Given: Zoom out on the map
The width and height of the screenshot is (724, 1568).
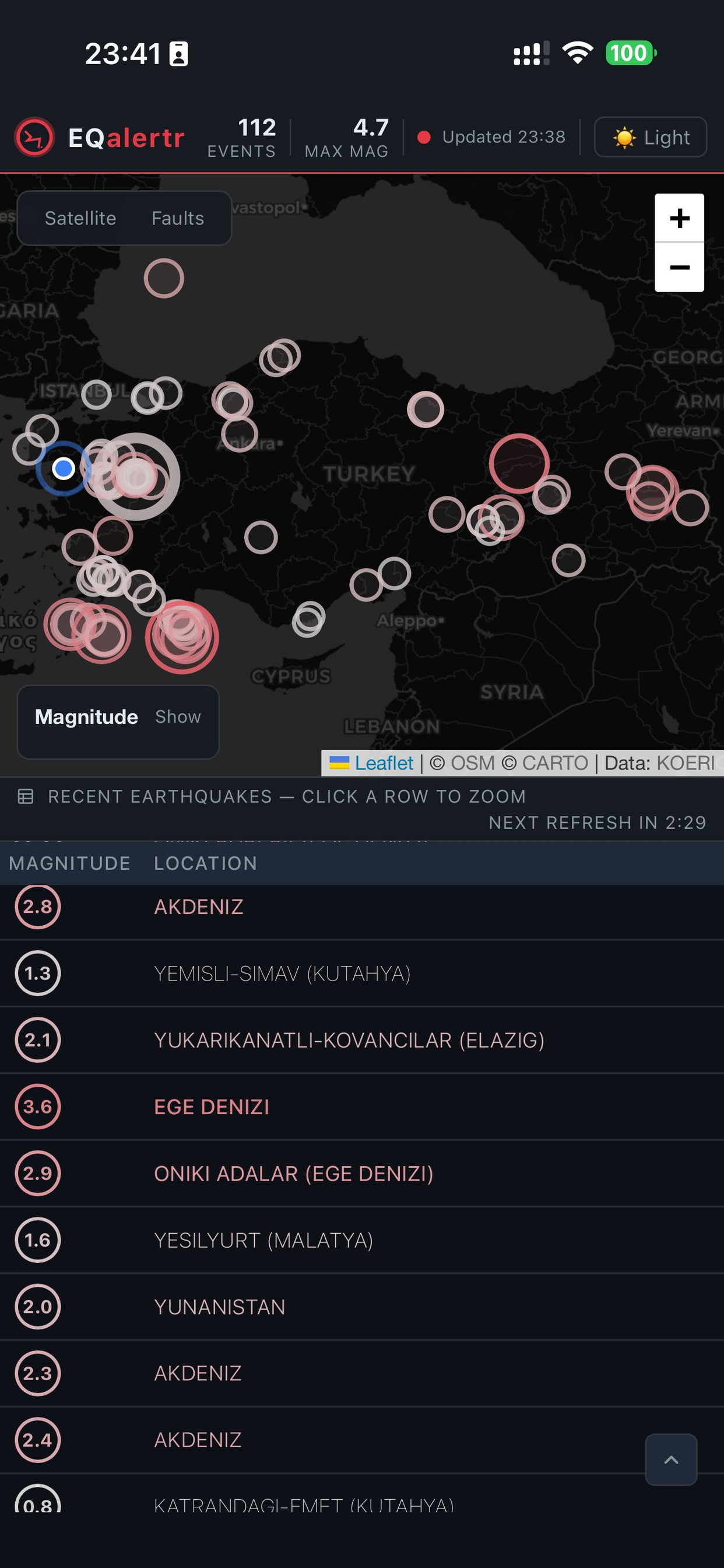Looking at the screenshot, I should tap(679, 267).
